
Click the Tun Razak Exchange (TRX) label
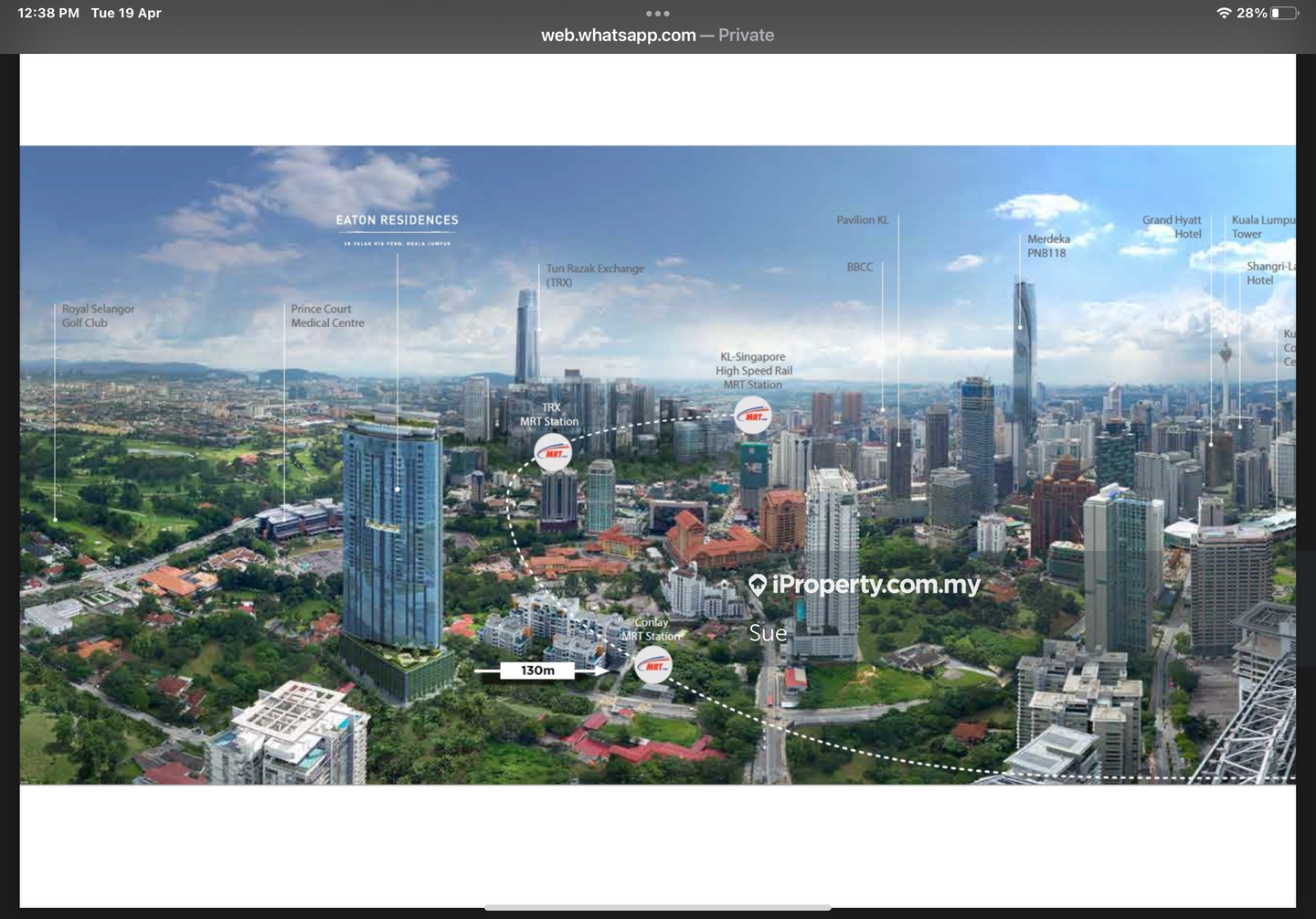(595, 275)
